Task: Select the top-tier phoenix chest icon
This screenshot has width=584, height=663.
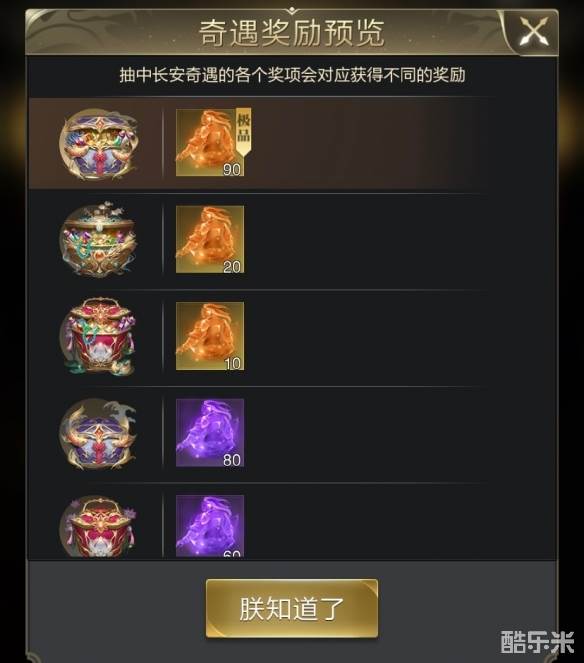Action: pyautogui.click(x=99, y=144)
